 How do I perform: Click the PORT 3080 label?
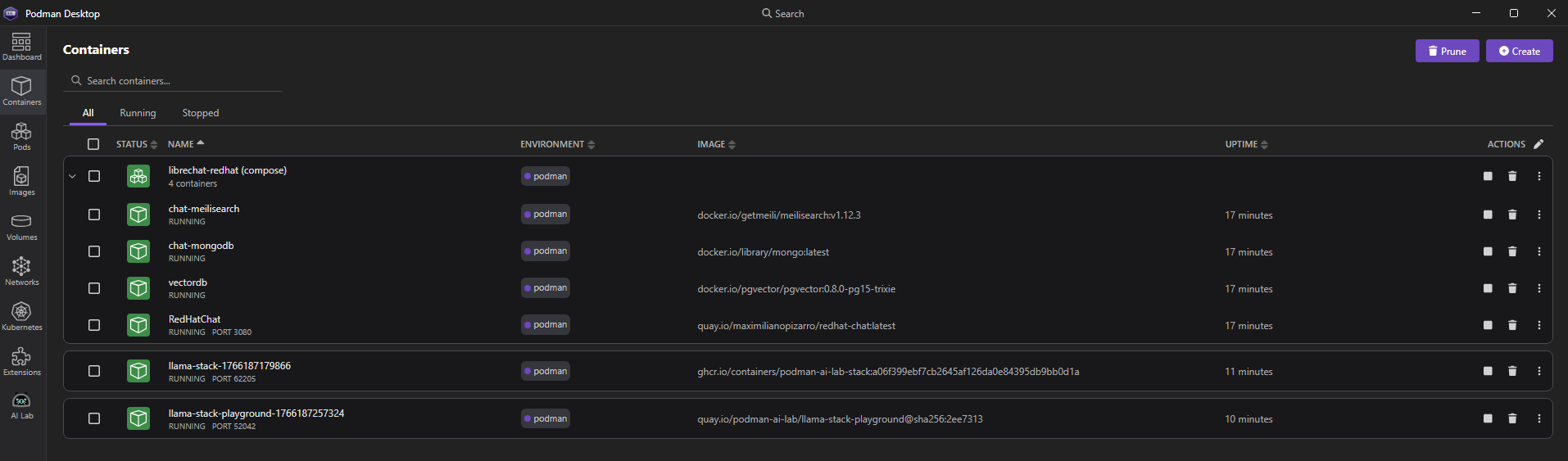[x=232, y=332]
